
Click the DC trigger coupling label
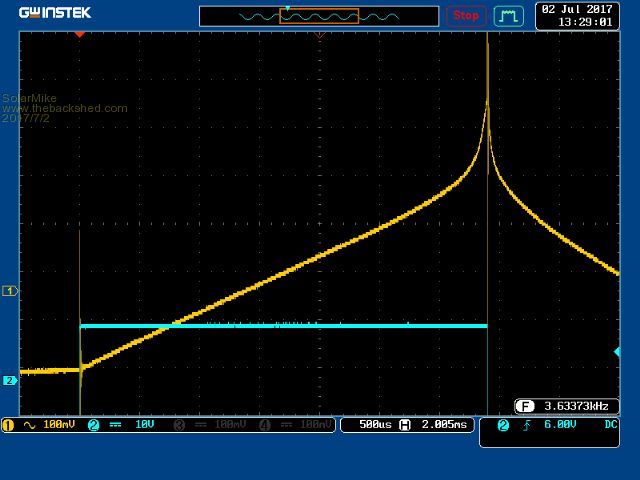[x=610, y=425]
